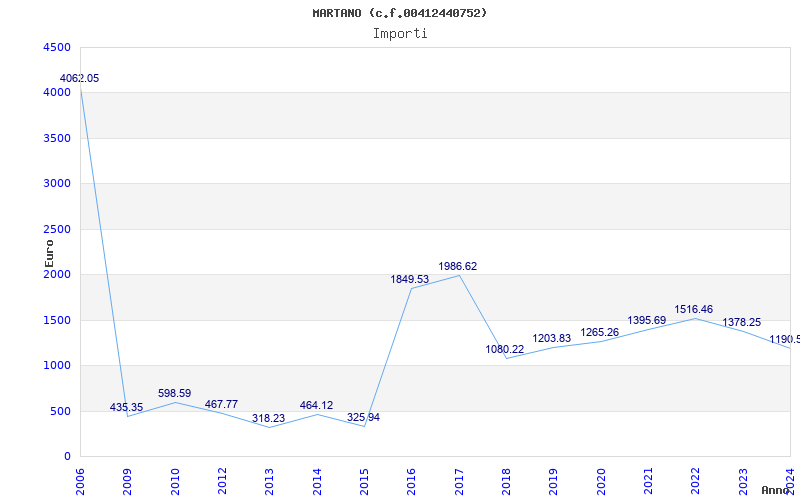Click the y-axis value 500

(60, 411)
